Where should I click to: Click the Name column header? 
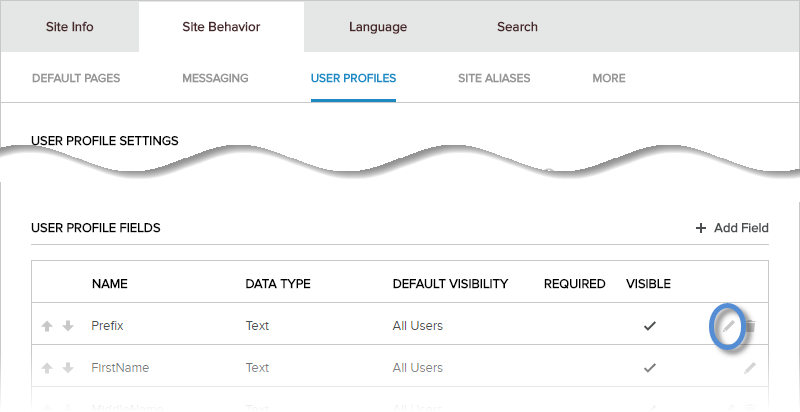[110, 284]
